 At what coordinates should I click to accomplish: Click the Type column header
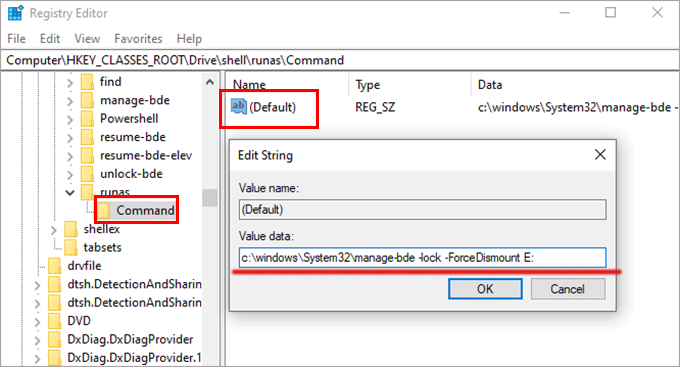tap(368, 85)
